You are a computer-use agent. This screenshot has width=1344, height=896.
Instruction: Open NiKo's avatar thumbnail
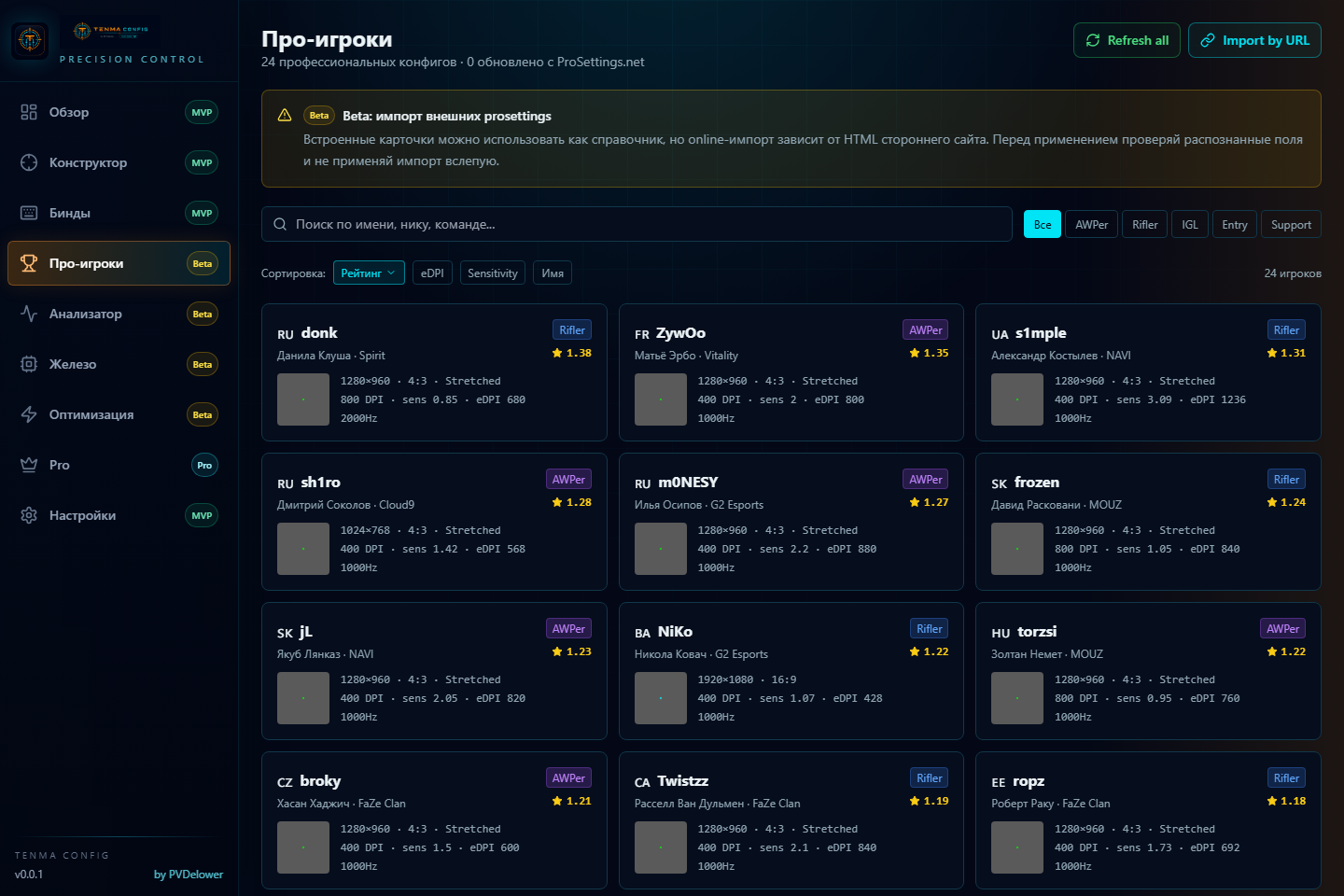(x=661, y=698)
